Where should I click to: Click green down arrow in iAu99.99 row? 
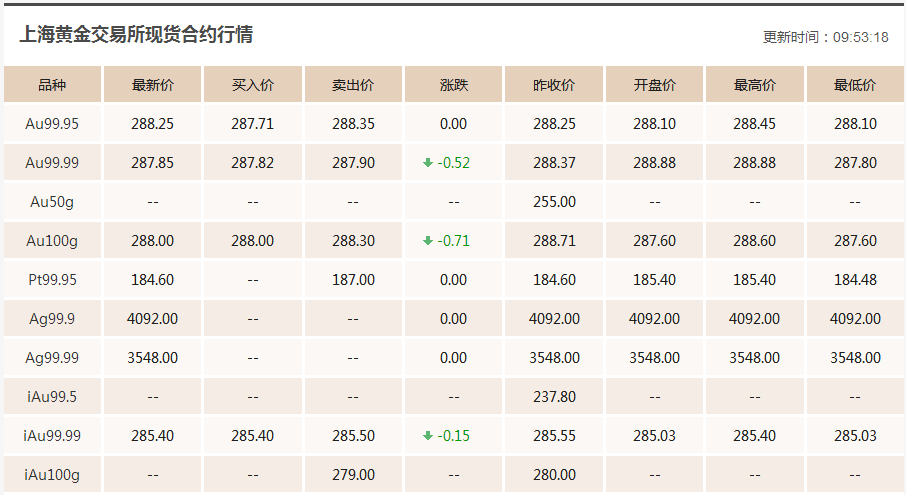[x=428, y=436]
